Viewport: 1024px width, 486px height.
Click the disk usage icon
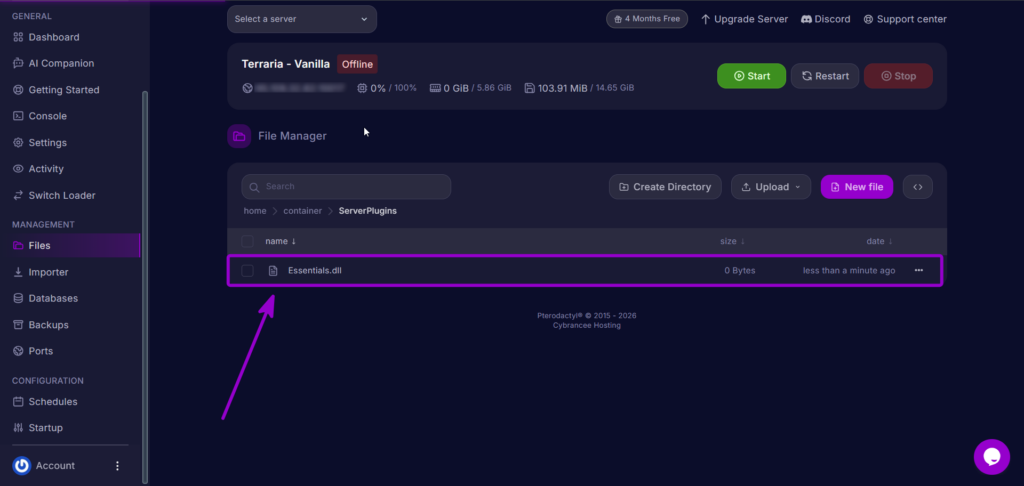[x=530, y=88]
